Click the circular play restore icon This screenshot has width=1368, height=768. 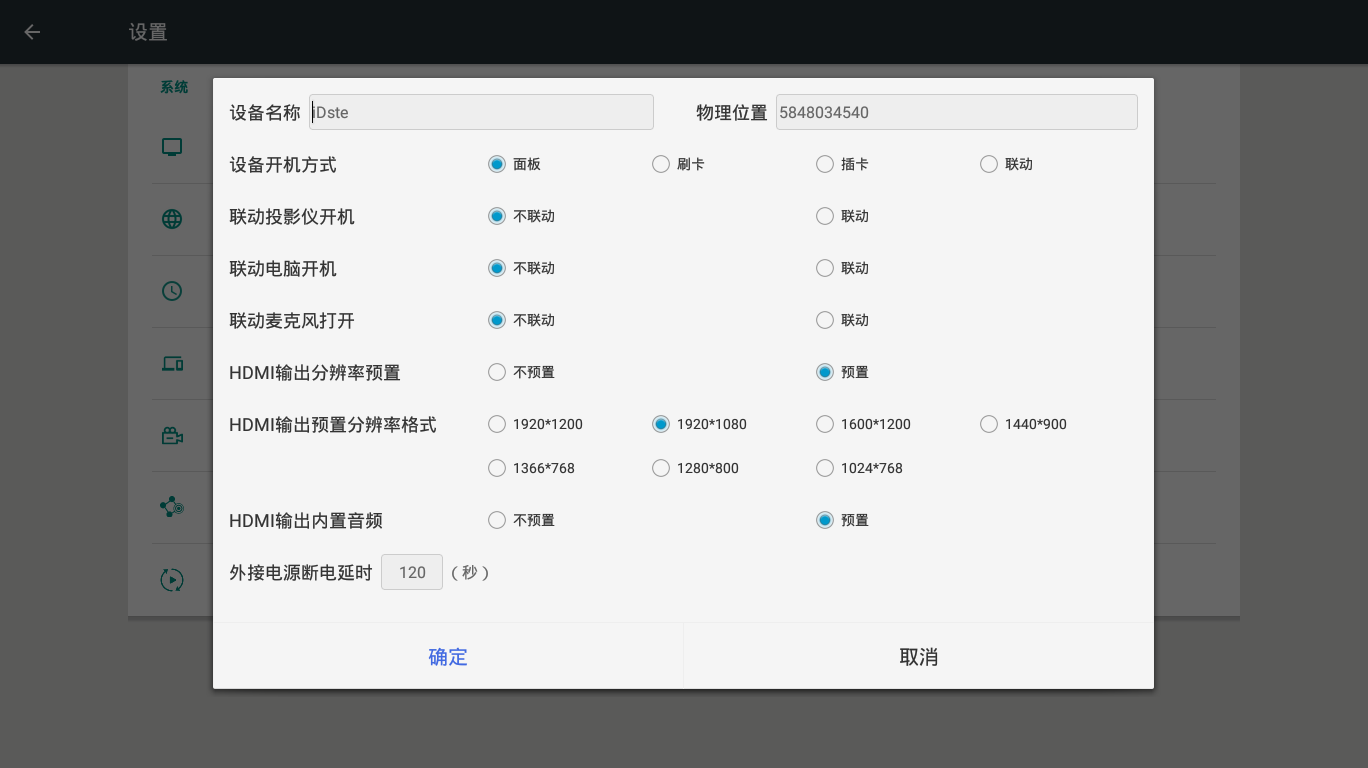click(172, 580)
